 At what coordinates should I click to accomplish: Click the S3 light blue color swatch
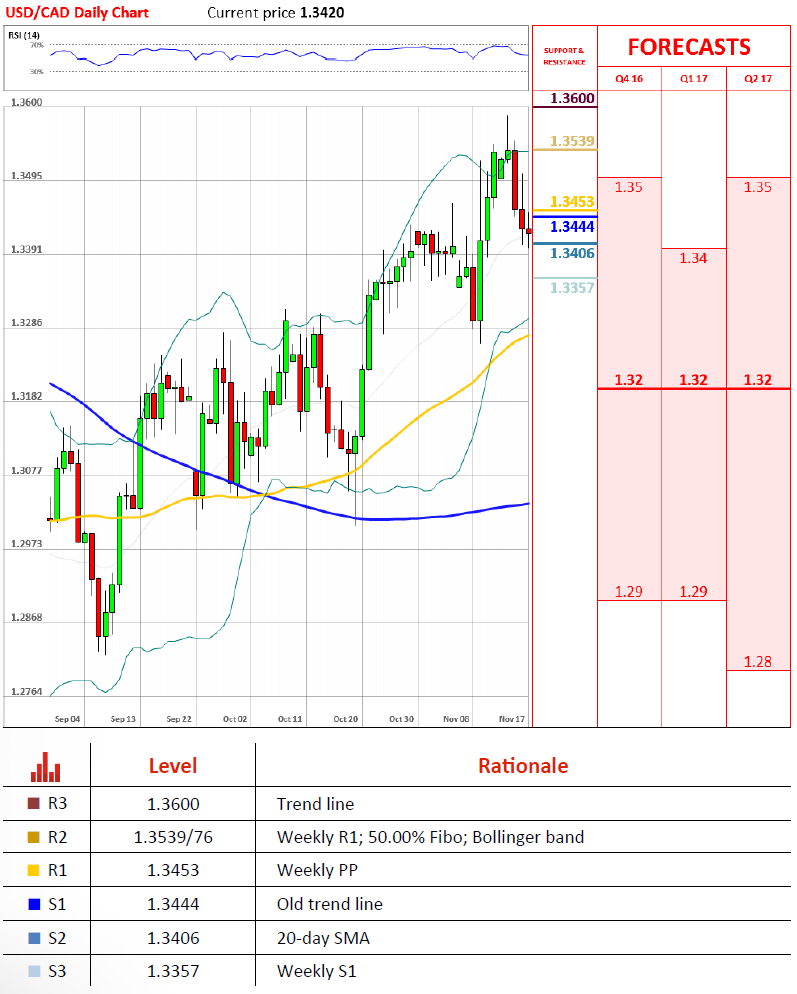(34, 971)
